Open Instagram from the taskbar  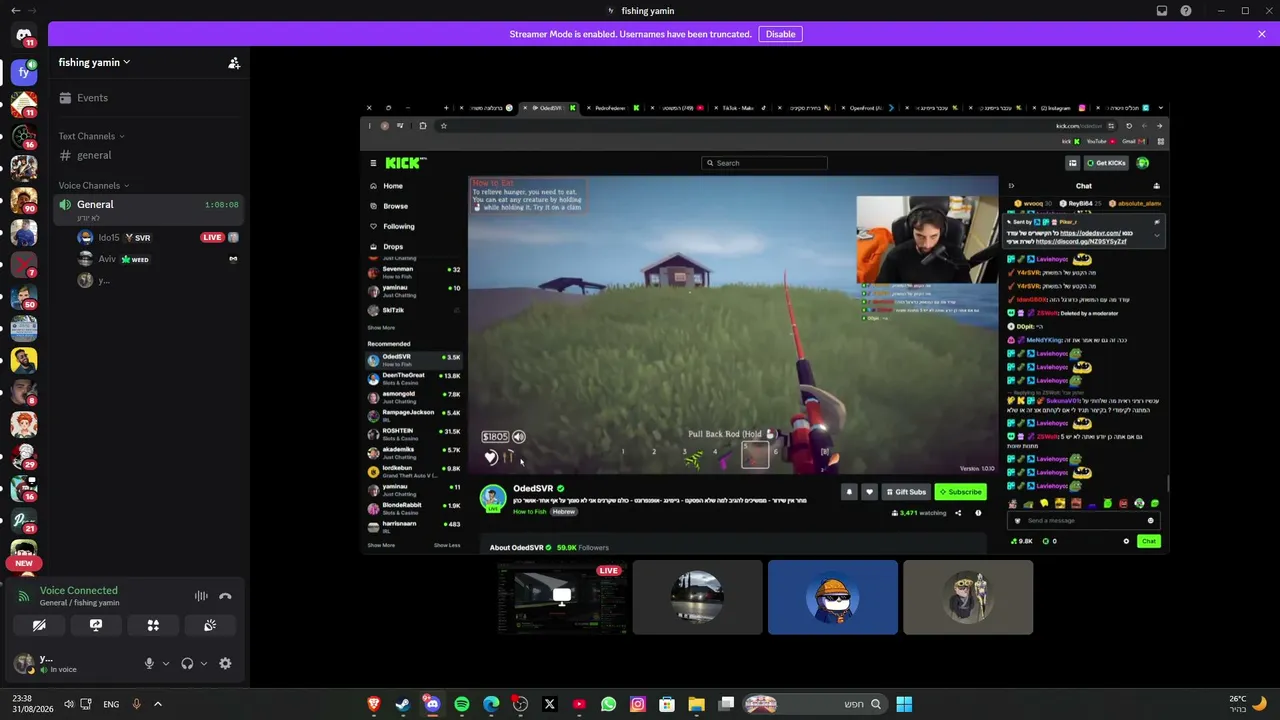click(x=638, y=704)
